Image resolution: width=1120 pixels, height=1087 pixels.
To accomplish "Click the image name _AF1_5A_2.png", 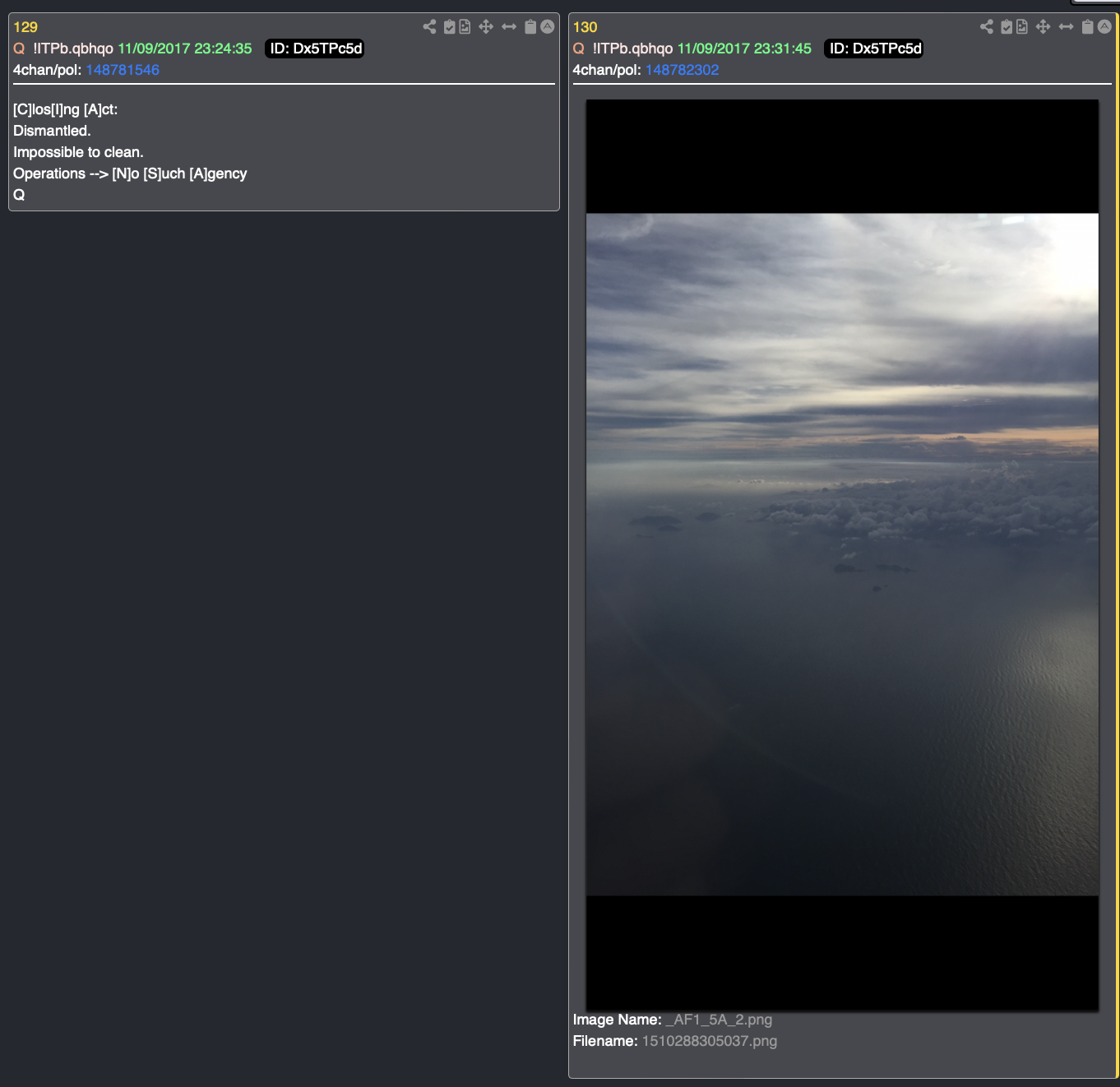I will point(719,1020).
